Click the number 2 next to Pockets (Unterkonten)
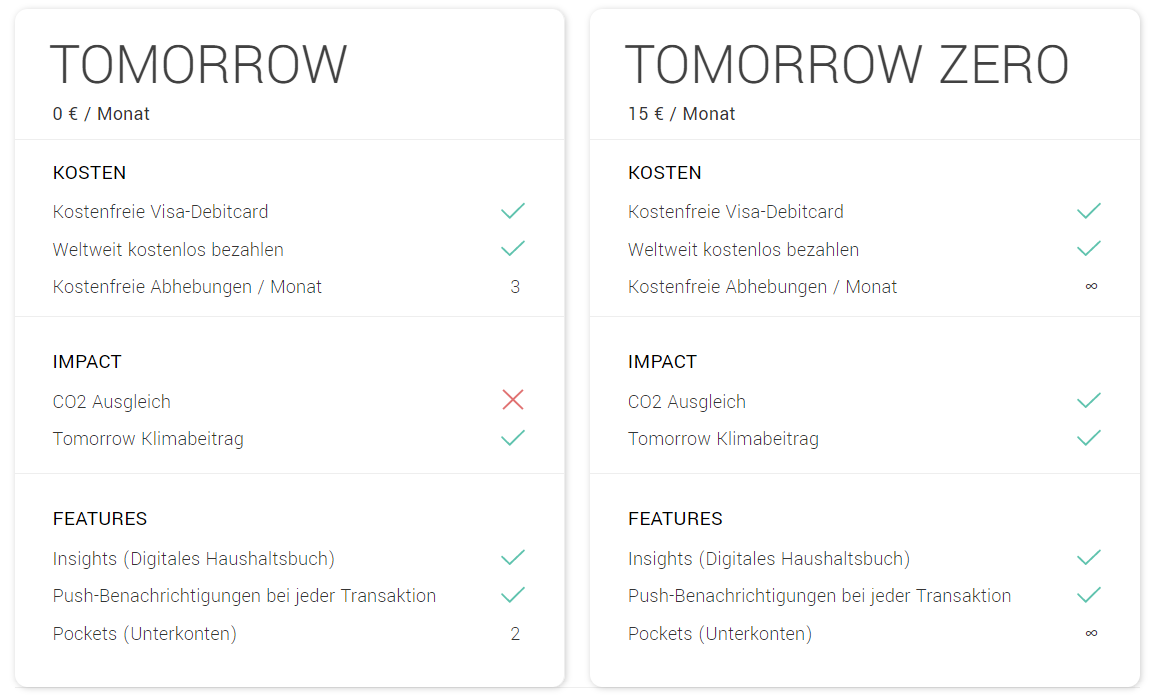Screen dimensions: 1154x697 pyautogui.click(x=515, y=634)
